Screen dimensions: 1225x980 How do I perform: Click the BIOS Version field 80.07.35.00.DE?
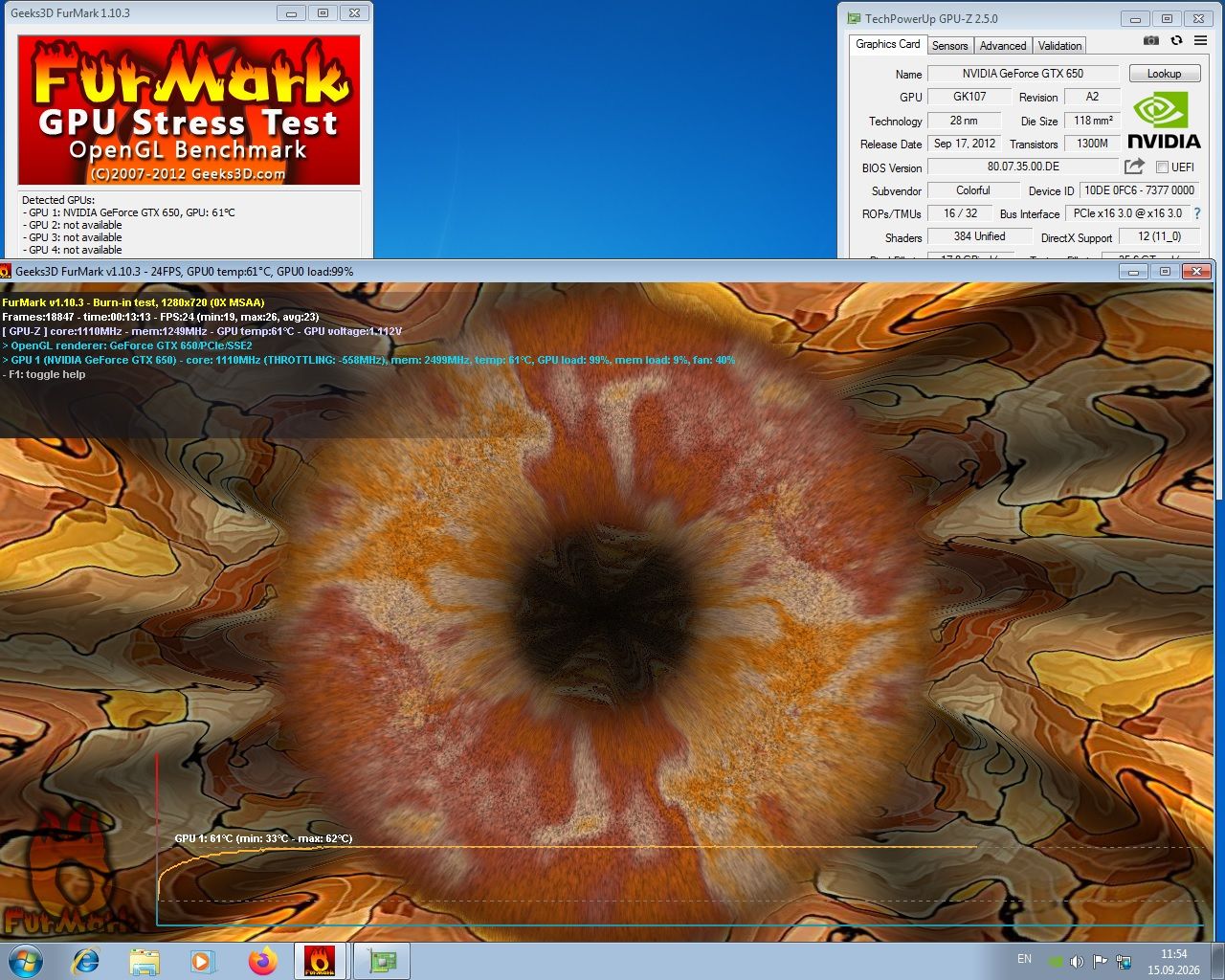tap(1023, 167)
